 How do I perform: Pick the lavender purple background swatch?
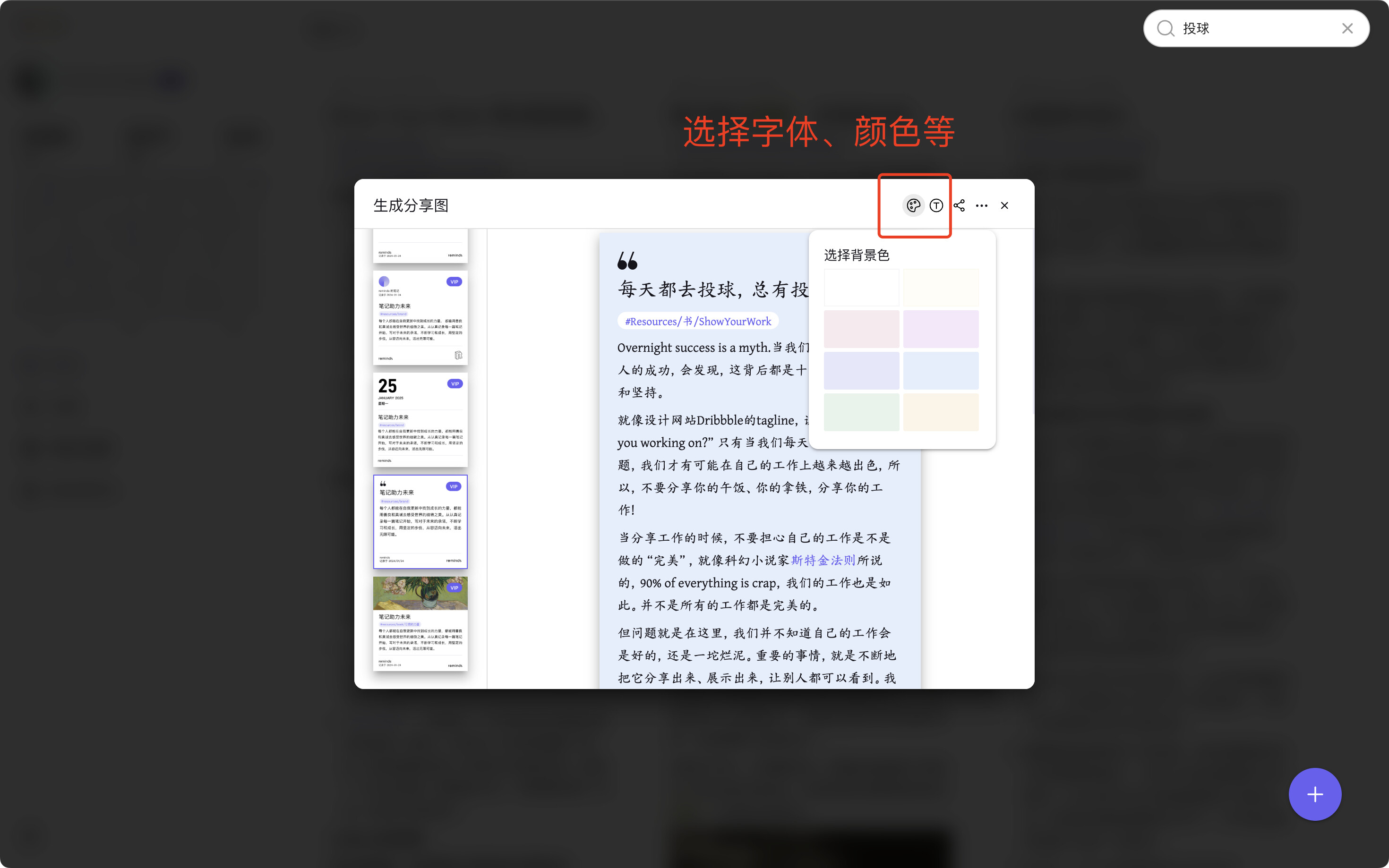coord(941,329)
